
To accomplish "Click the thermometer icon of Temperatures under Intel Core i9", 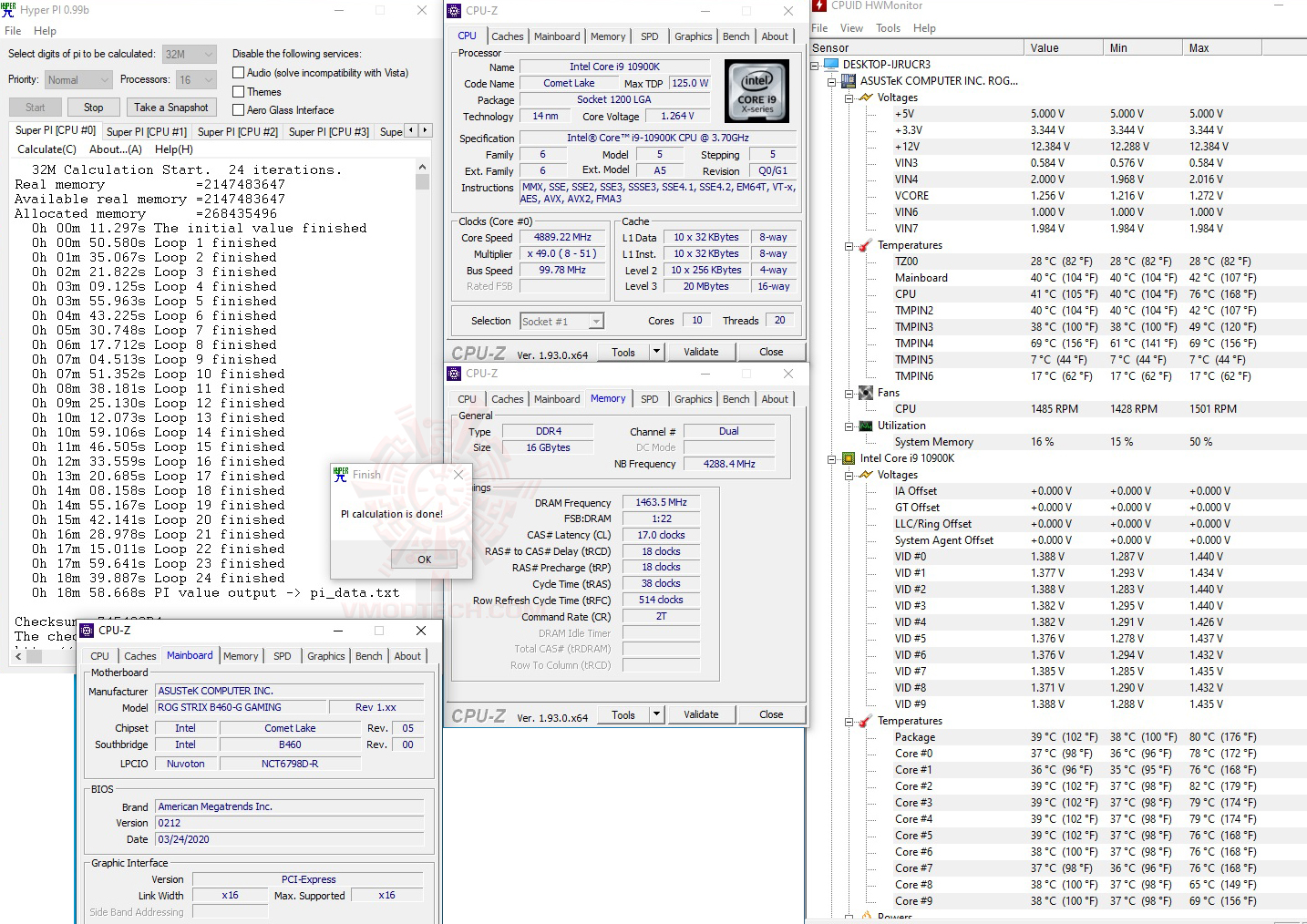I will (866, 721).
